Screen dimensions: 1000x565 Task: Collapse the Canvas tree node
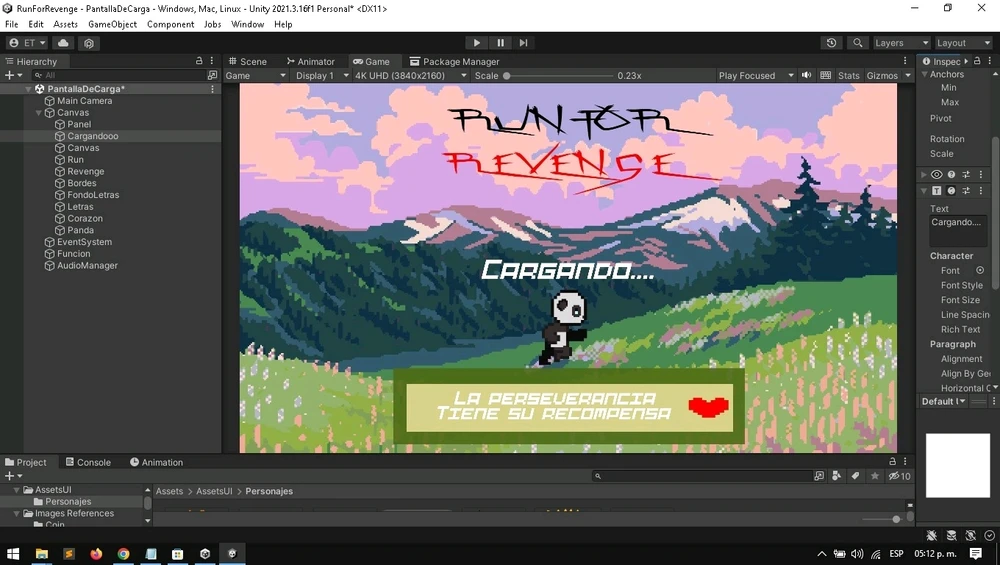(39, 113)
